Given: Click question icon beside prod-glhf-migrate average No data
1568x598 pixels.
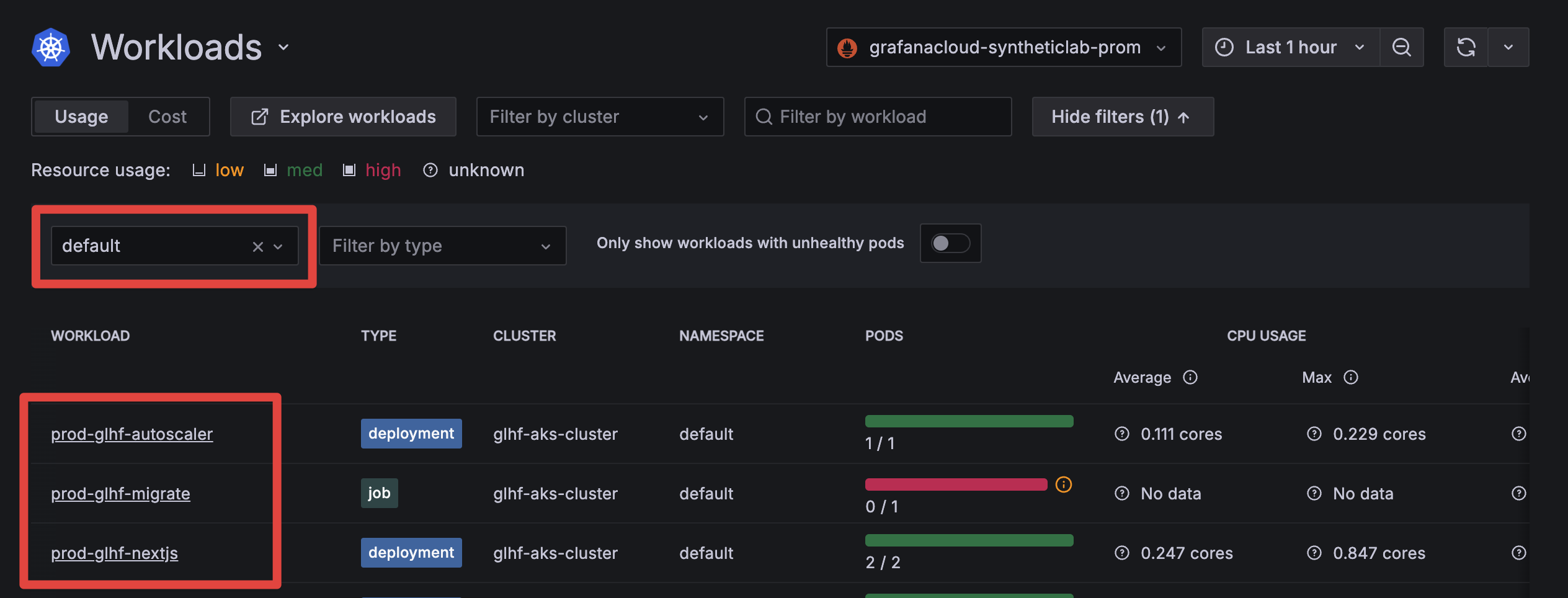Looking at the screenshot, I should pyautogui.click(x=1122, y=493).
